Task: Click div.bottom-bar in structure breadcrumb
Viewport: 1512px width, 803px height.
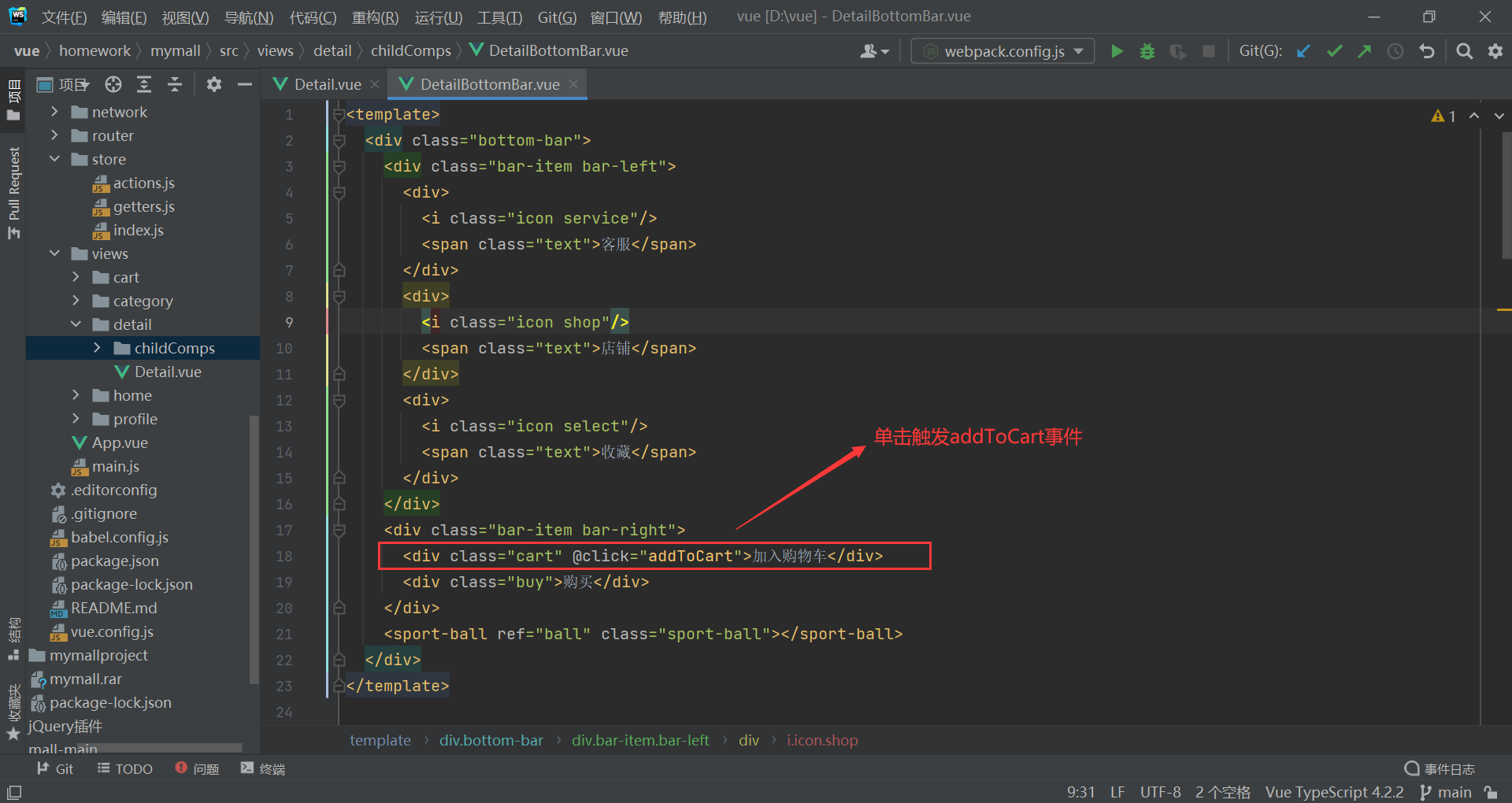Action: (491, 740)
